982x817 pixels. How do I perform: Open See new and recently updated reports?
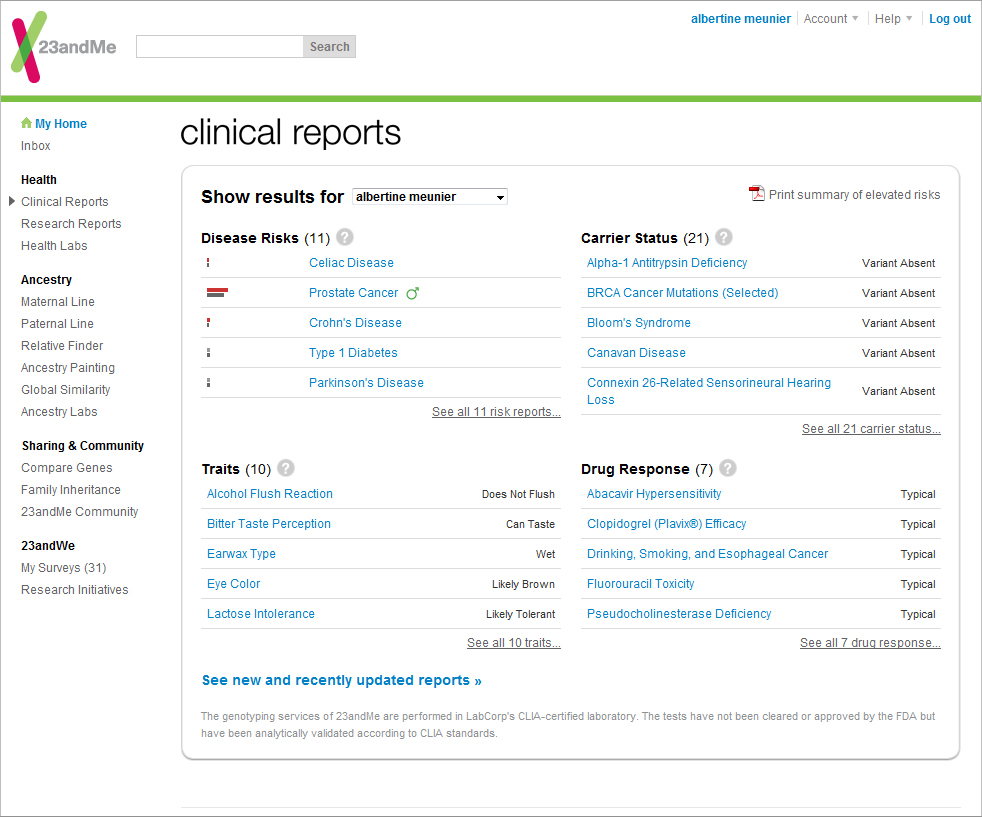tap(341, 680)
